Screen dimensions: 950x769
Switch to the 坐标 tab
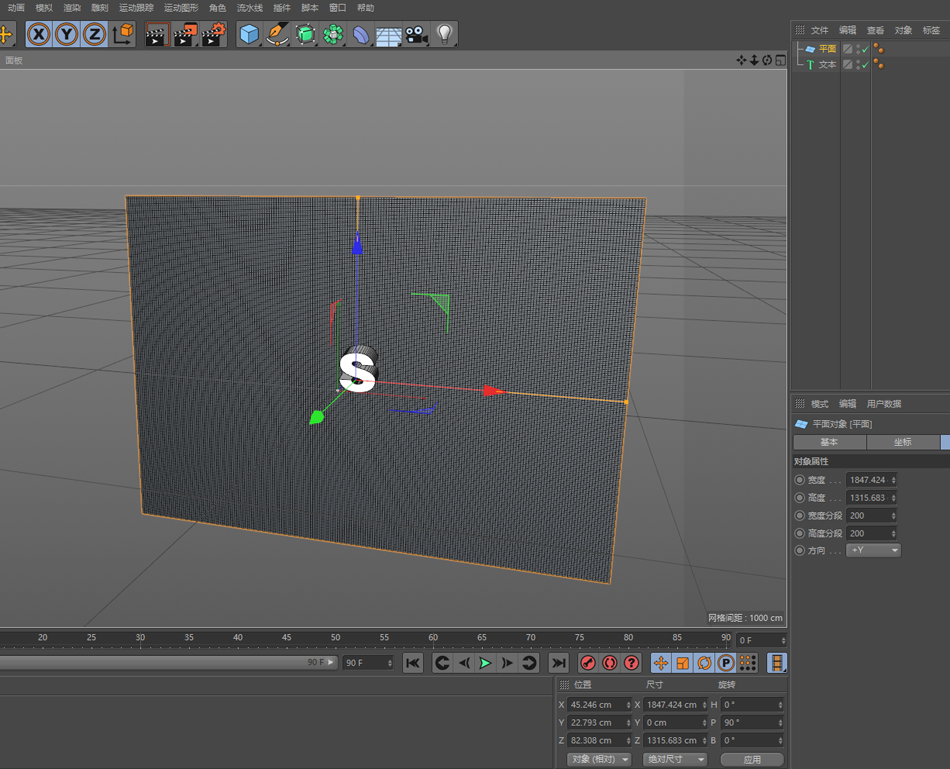[903, 442]
